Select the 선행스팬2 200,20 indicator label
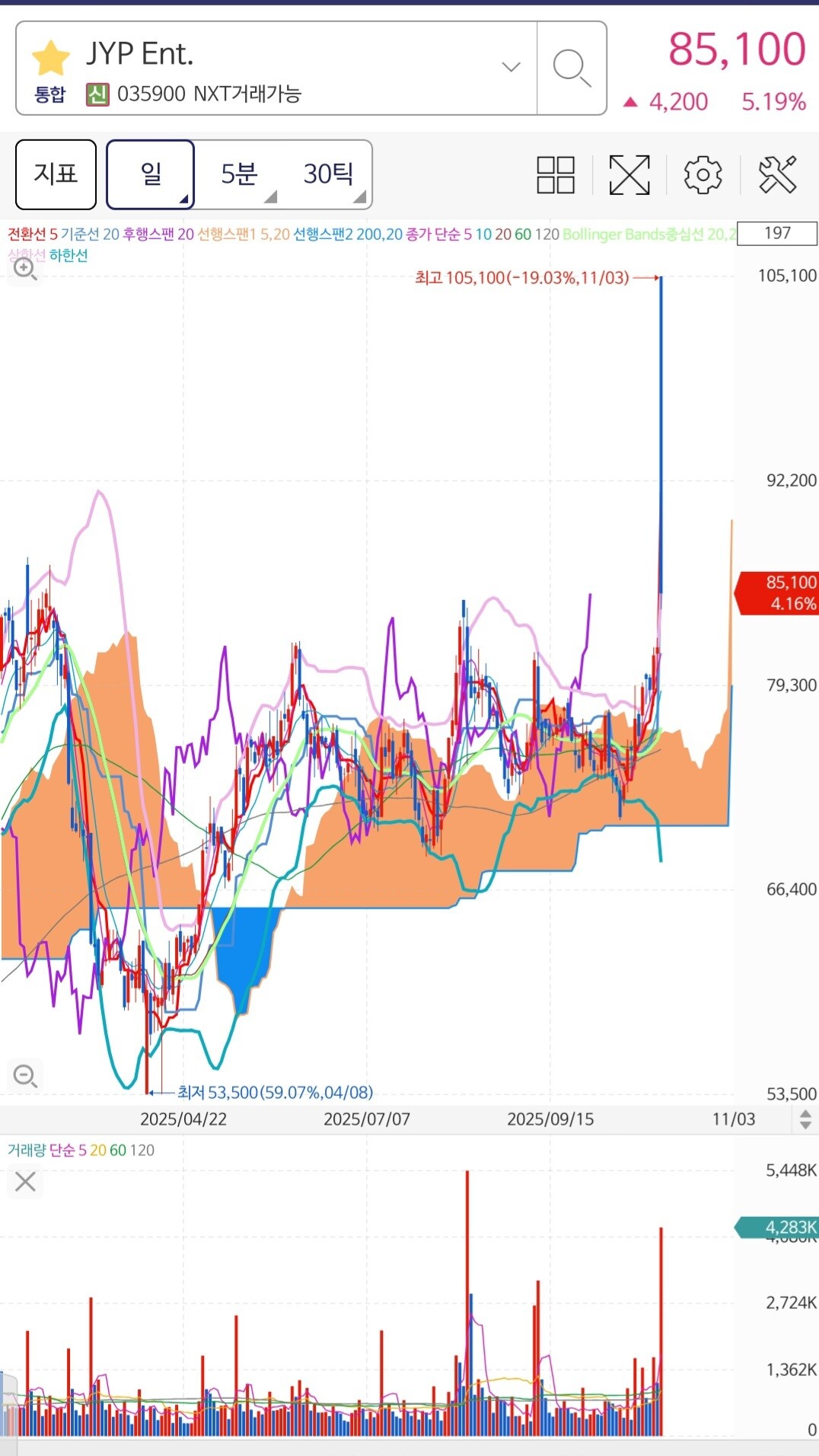 [x=348, y=234]
